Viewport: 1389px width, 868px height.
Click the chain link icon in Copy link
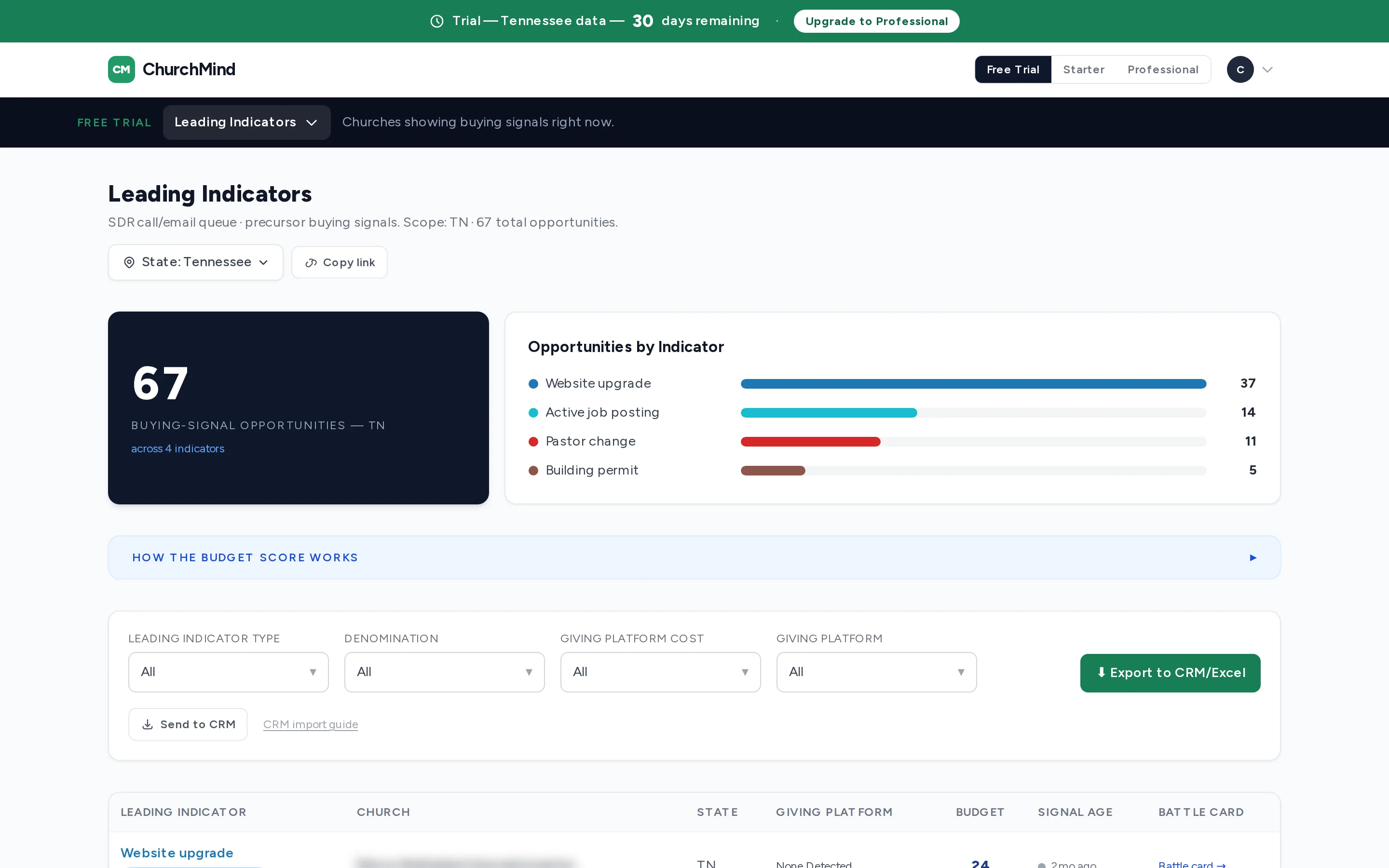coord(311,263)
